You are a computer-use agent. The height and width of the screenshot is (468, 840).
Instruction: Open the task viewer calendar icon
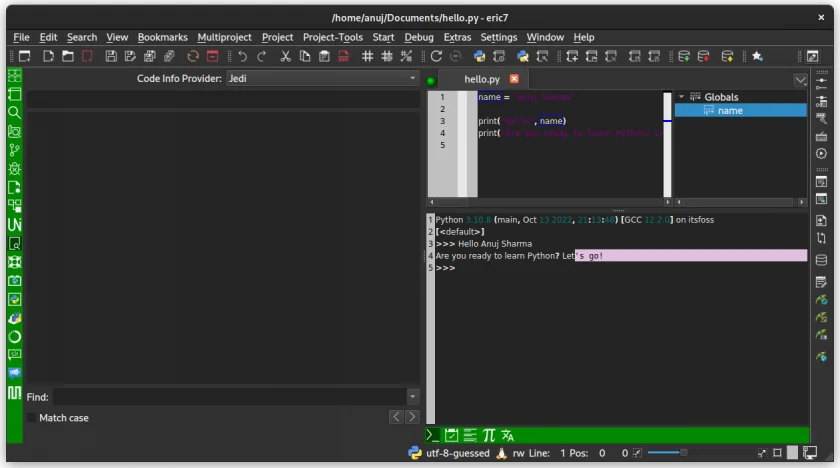451,435
